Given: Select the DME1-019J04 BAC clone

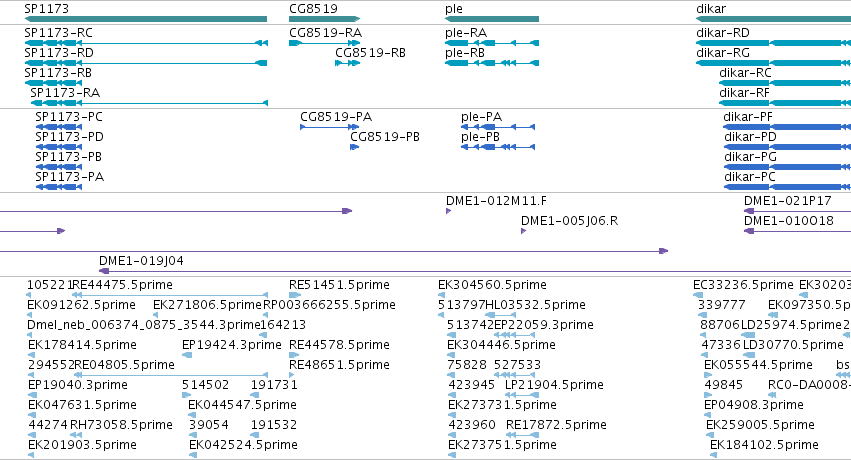Looking at the screenshot, I should (475, 271).
